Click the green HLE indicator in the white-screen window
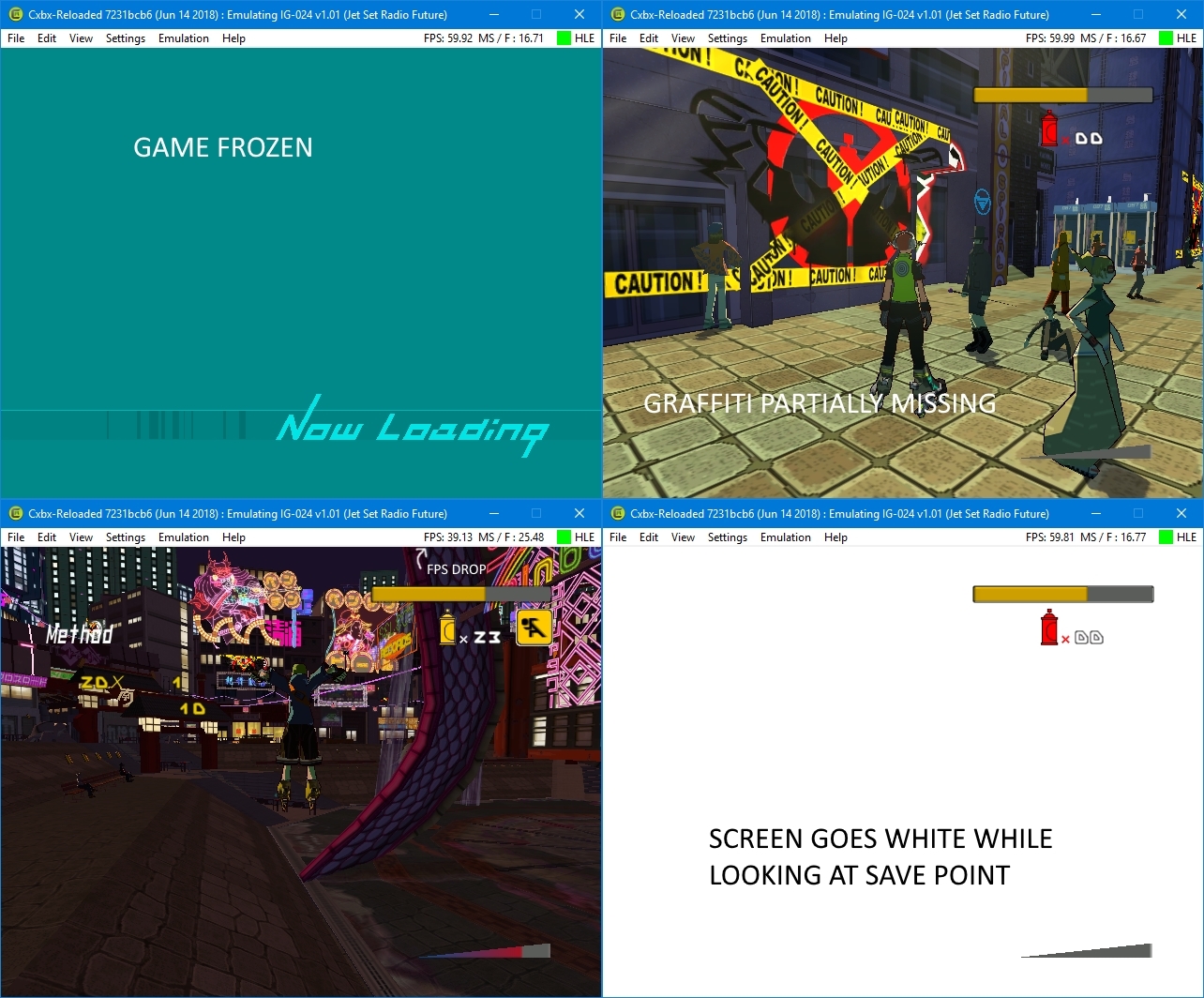The height and width of the screenshot is (998, 1204). tap(1166, 537)
